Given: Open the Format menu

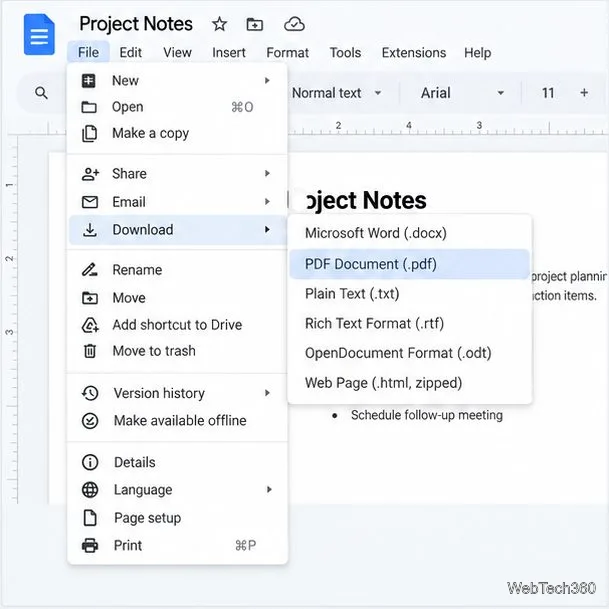Looking at the screenshot, I should [x=288, y=52].
